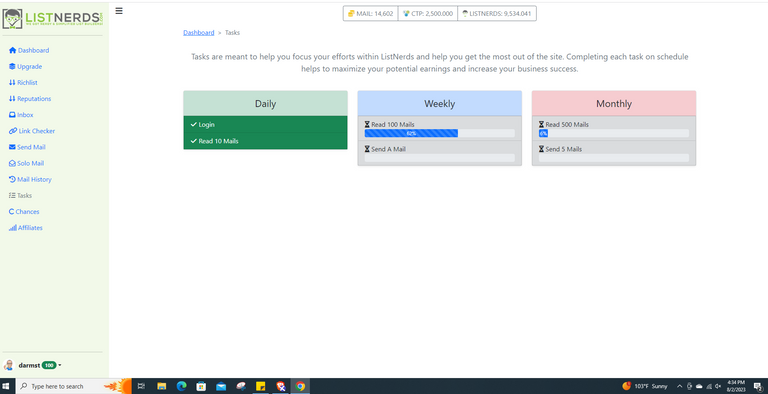Show hidden system tray icons chevron
Viewport: 768px width, 394px height.
679,386
